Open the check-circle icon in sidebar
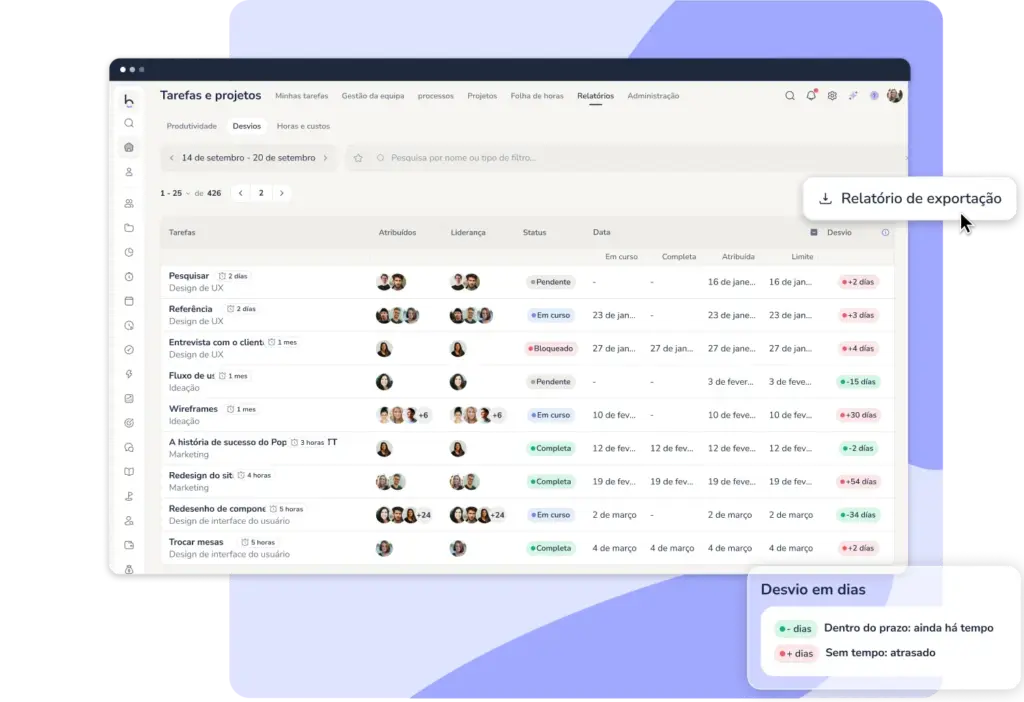 [129, 350]
